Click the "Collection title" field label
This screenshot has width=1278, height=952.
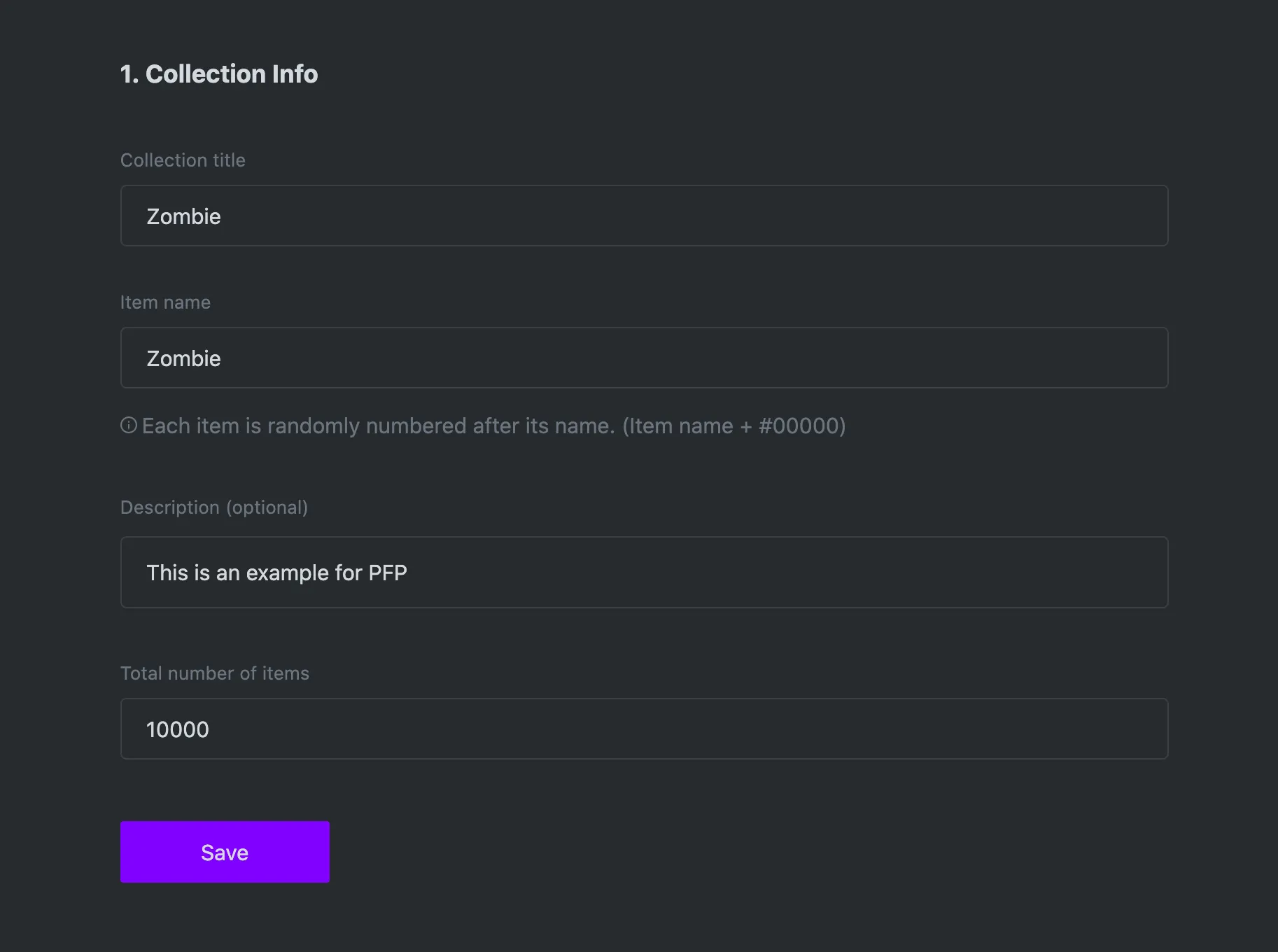pos(183,160)
